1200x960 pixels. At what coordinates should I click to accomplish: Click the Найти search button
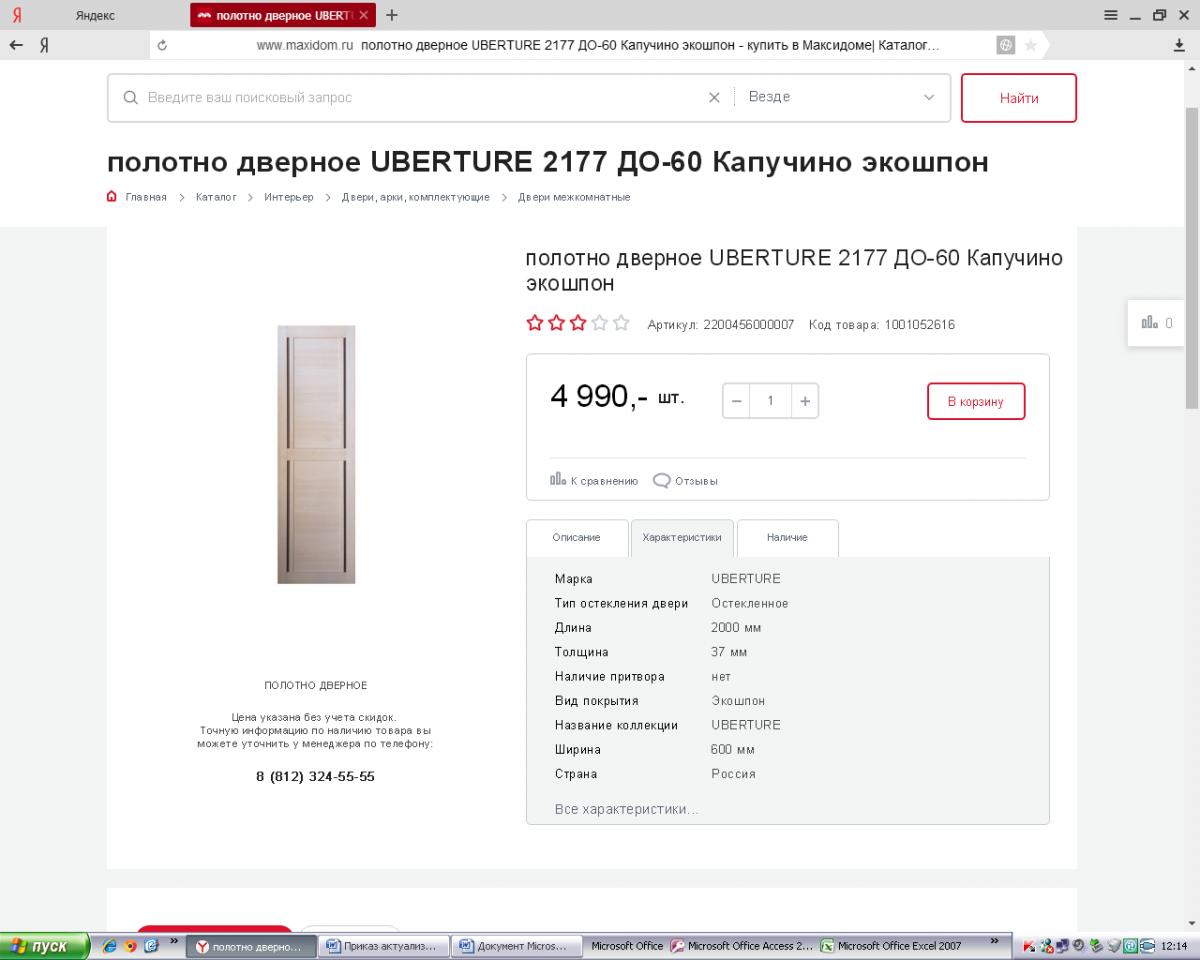[1019, 98]
